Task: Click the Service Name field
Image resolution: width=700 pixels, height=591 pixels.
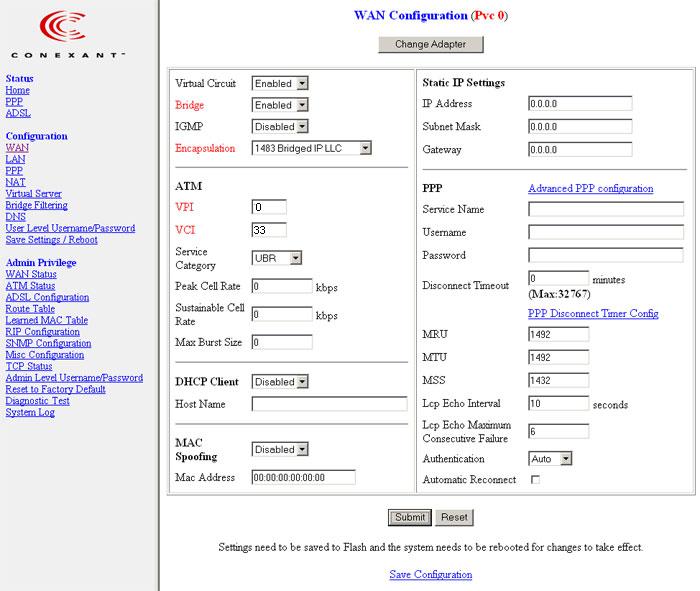Action: click(x=606, y=209)
